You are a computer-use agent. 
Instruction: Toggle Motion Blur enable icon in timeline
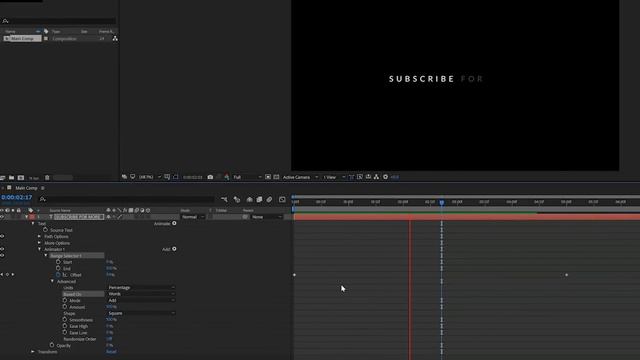click(x=269, y=199)
